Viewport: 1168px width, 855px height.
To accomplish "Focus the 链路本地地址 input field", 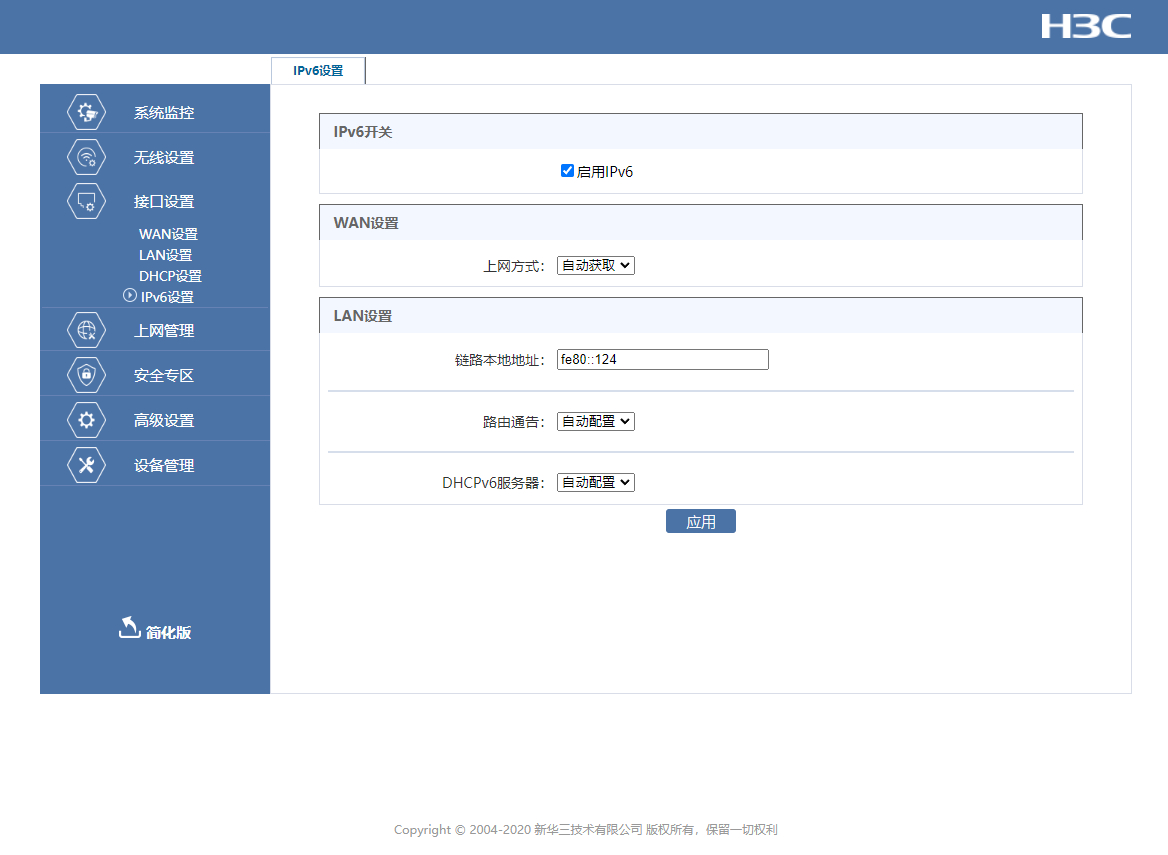I will 663,360.
